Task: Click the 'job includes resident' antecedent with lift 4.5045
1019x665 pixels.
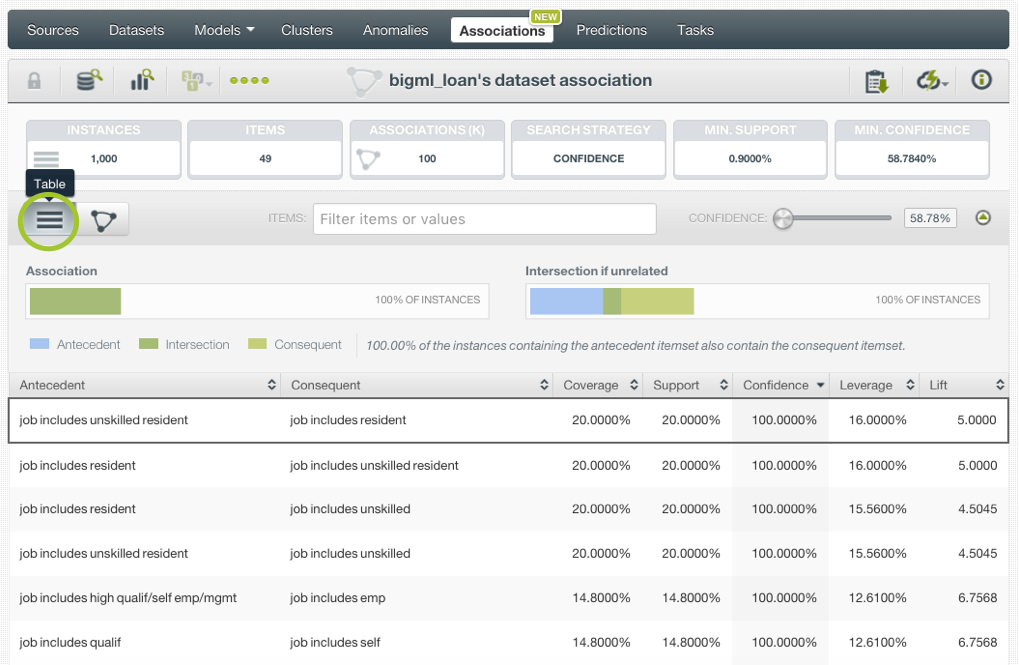Action: tap(77, 509)
